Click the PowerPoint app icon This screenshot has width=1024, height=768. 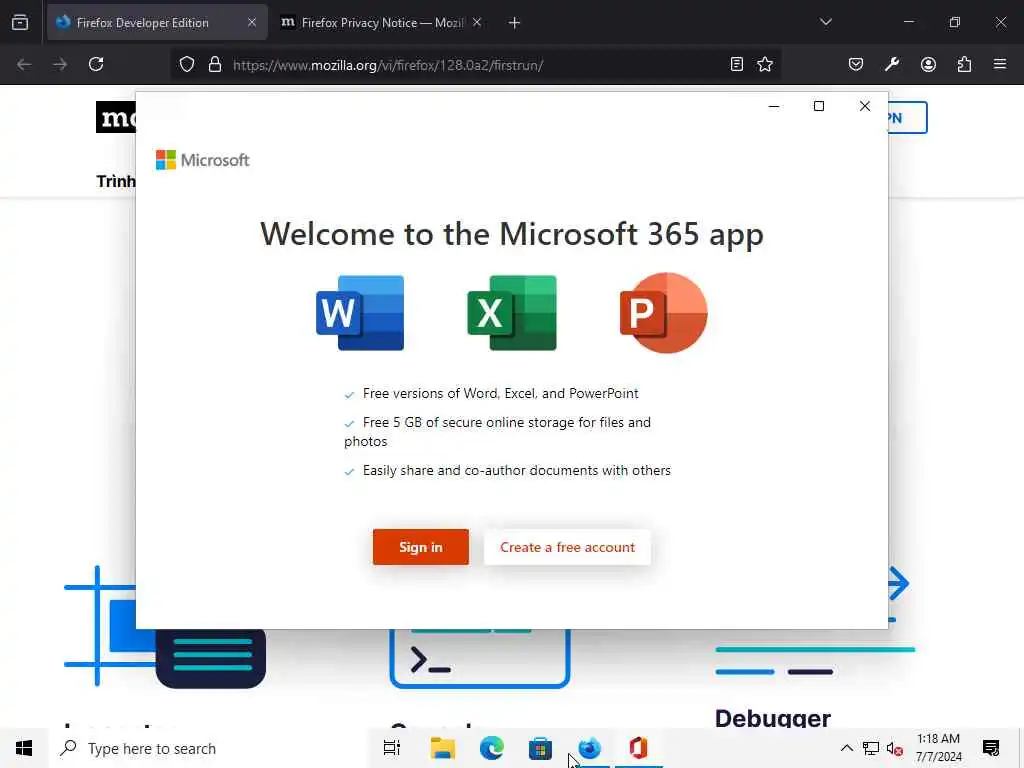(x=664, y=313)
